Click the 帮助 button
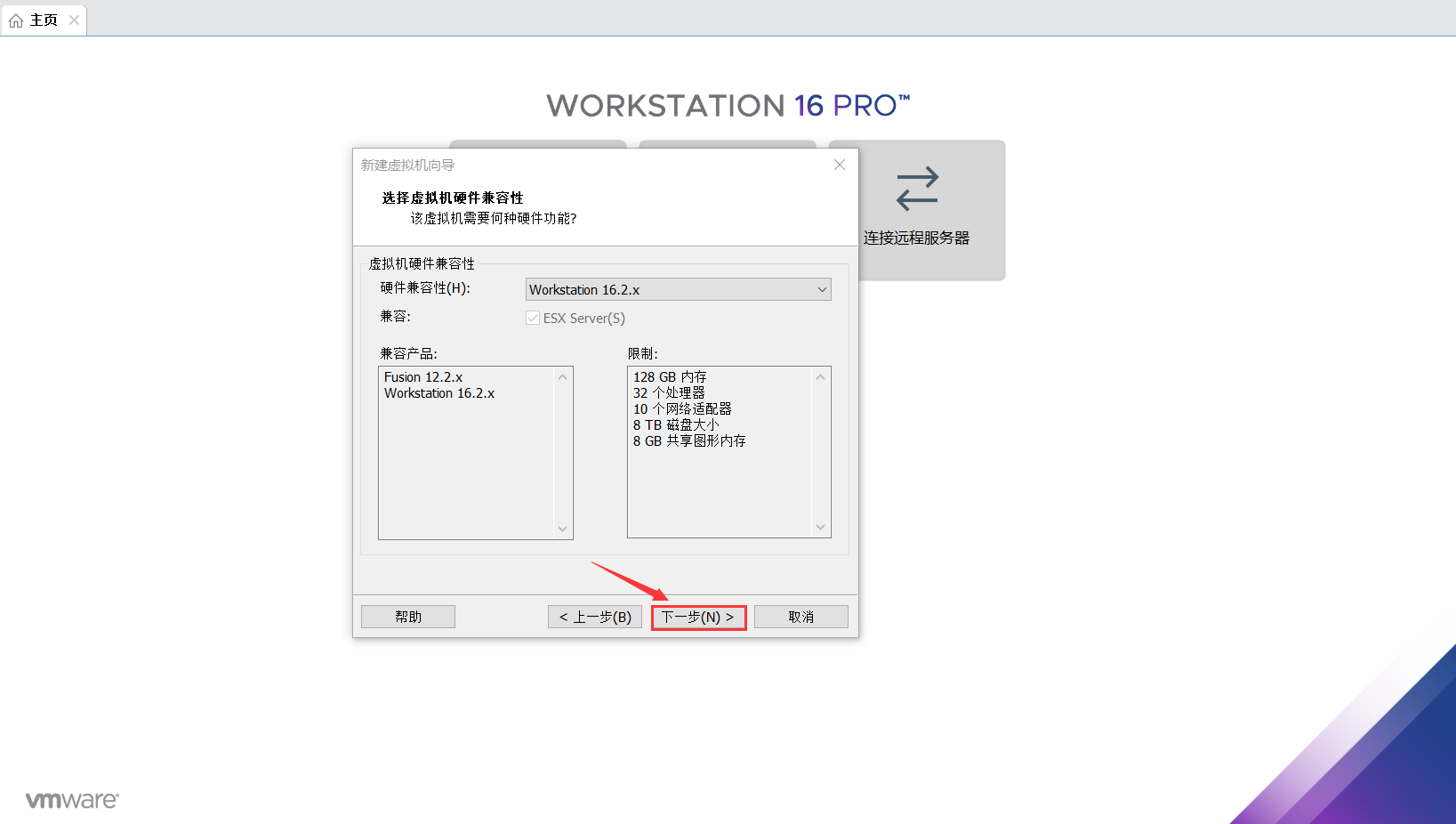 click(x=407, y=616)
